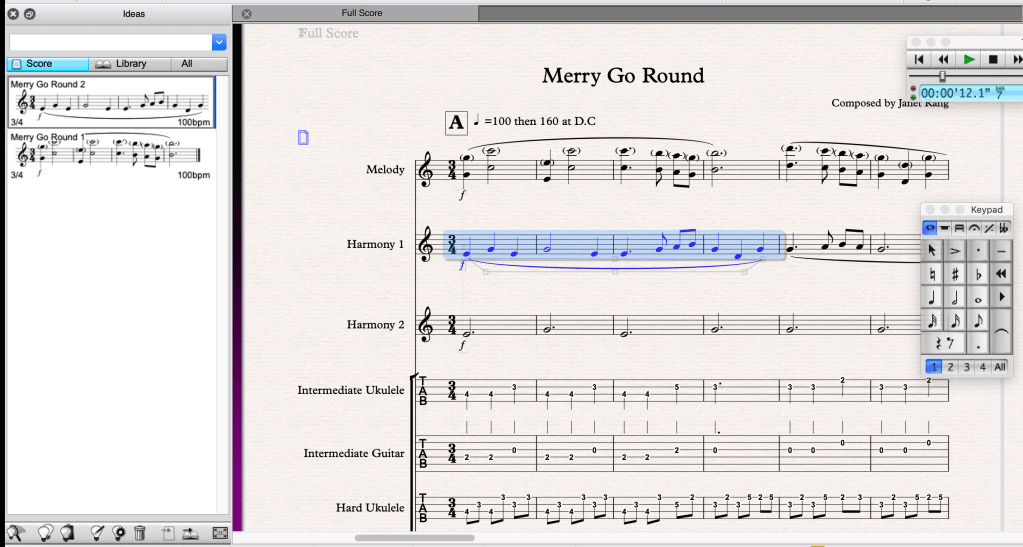
Task: Click the playback timeline slider handle
Action: [x=942, y=76]
